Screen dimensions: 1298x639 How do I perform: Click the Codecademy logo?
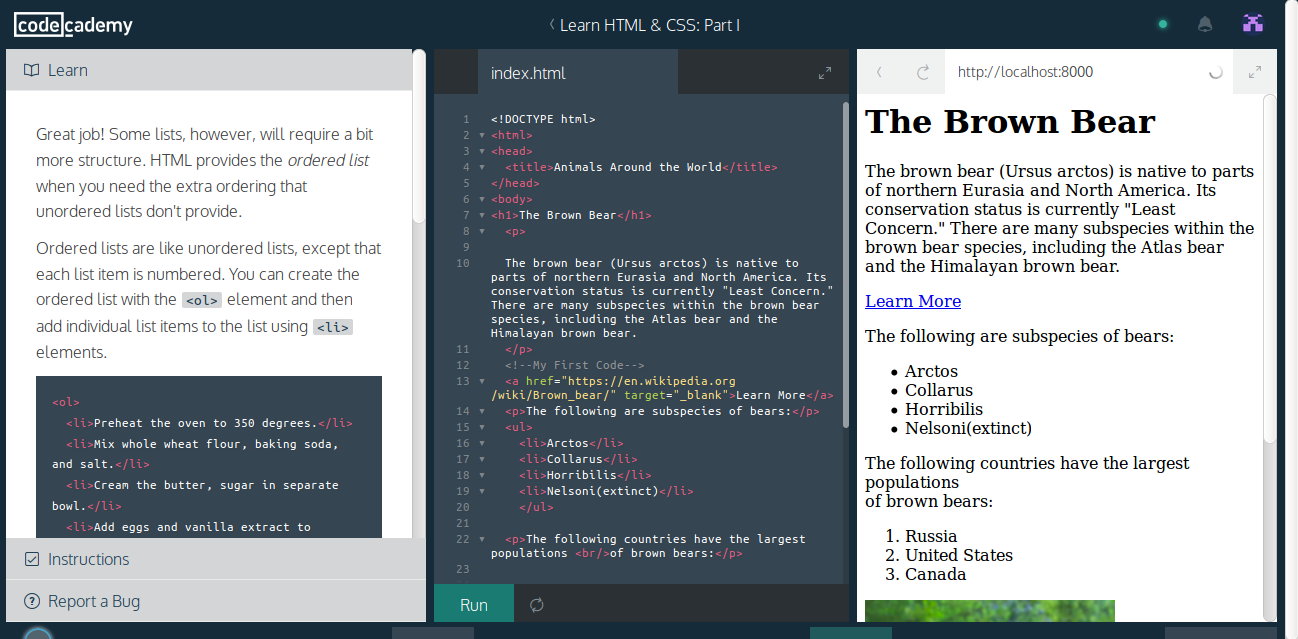pyautogui.click(x=73, y=25)
